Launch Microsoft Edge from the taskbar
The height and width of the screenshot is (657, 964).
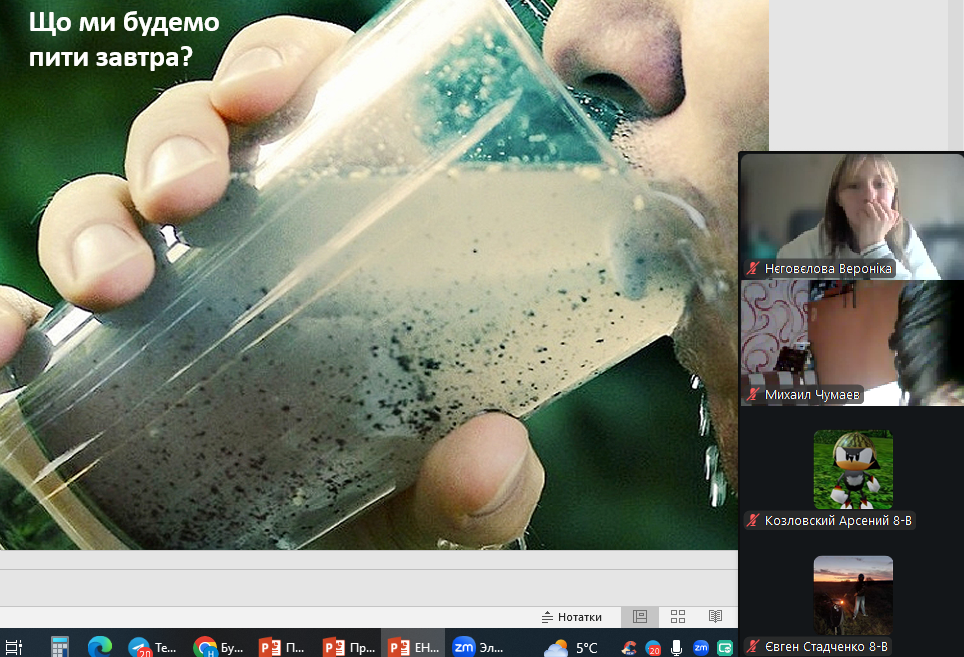pos(99,647)
